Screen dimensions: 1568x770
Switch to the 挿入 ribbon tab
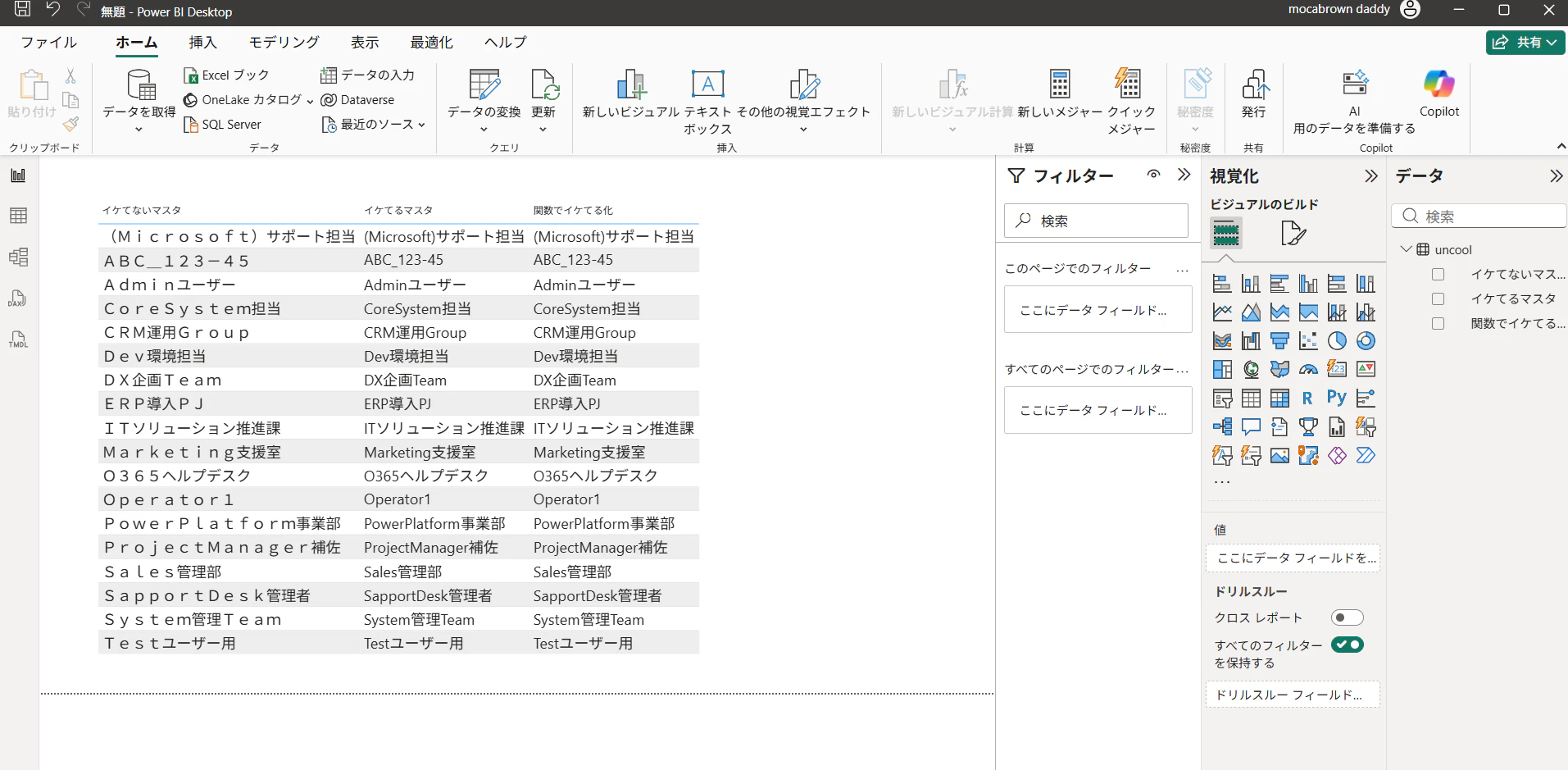(203, 43)
